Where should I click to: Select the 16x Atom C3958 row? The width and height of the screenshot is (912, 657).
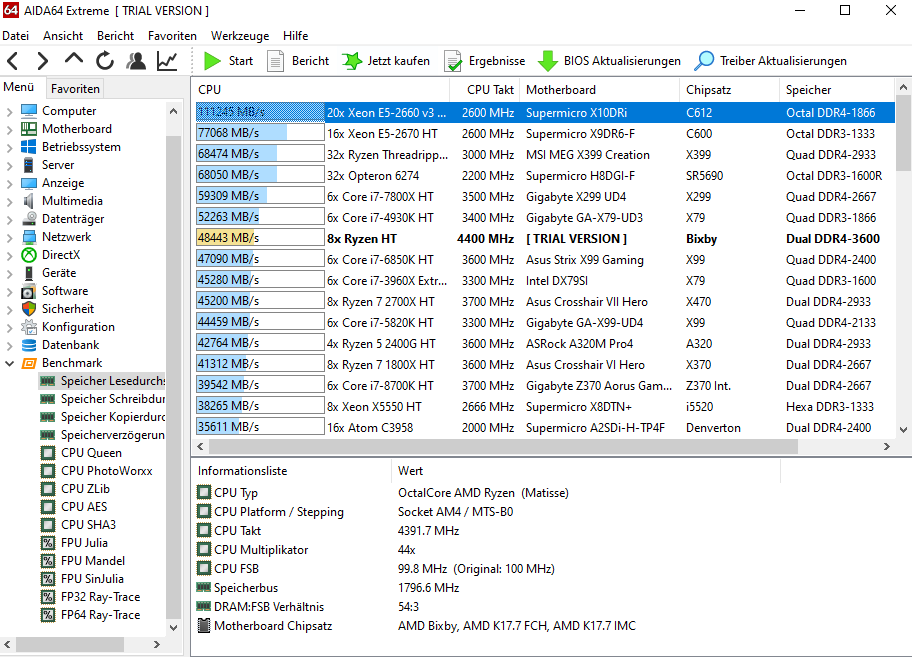544,427
